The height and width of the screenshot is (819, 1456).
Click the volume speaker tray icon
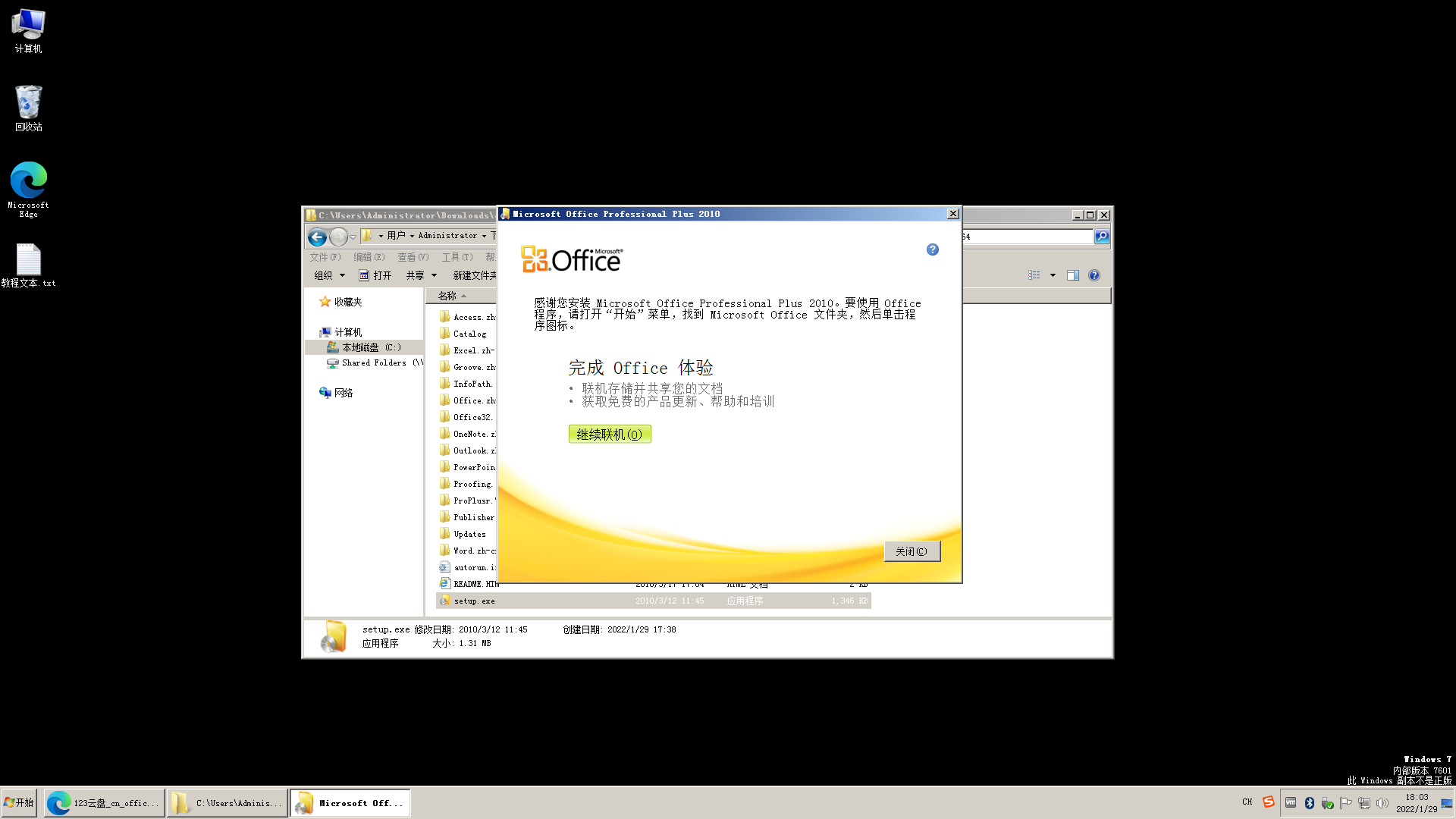coord(1382,803)
